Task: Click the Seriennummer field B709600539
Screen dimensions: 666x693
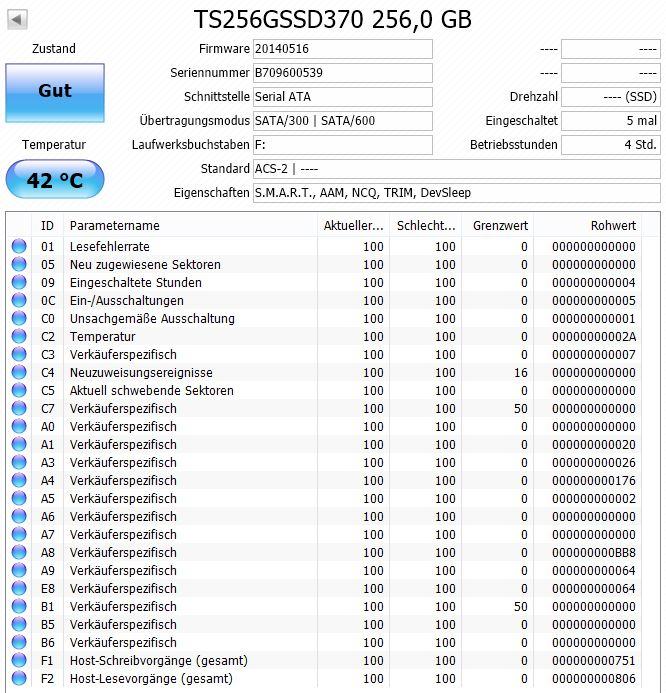Action: pos(343,73)
